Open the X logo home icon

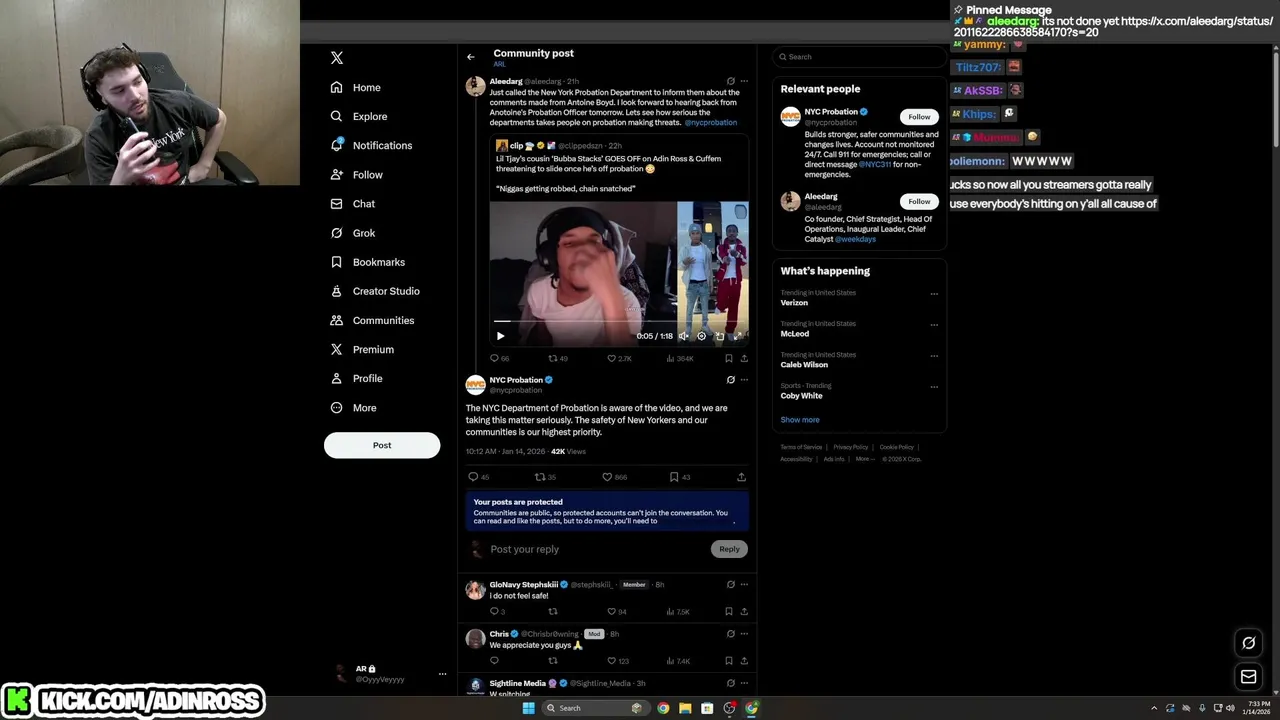click(337, 58)
